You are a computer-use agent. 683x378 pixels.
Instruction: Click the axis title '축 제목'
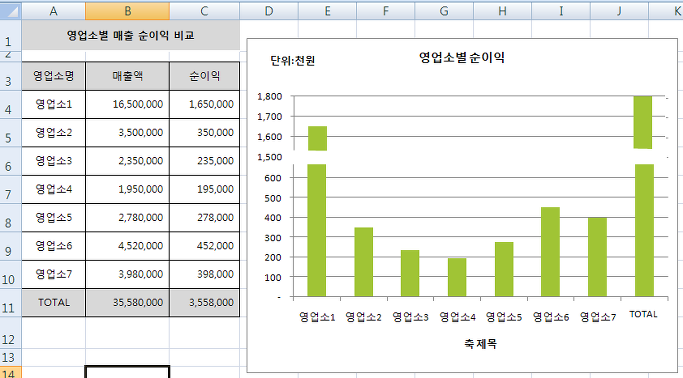pos(480,344)
